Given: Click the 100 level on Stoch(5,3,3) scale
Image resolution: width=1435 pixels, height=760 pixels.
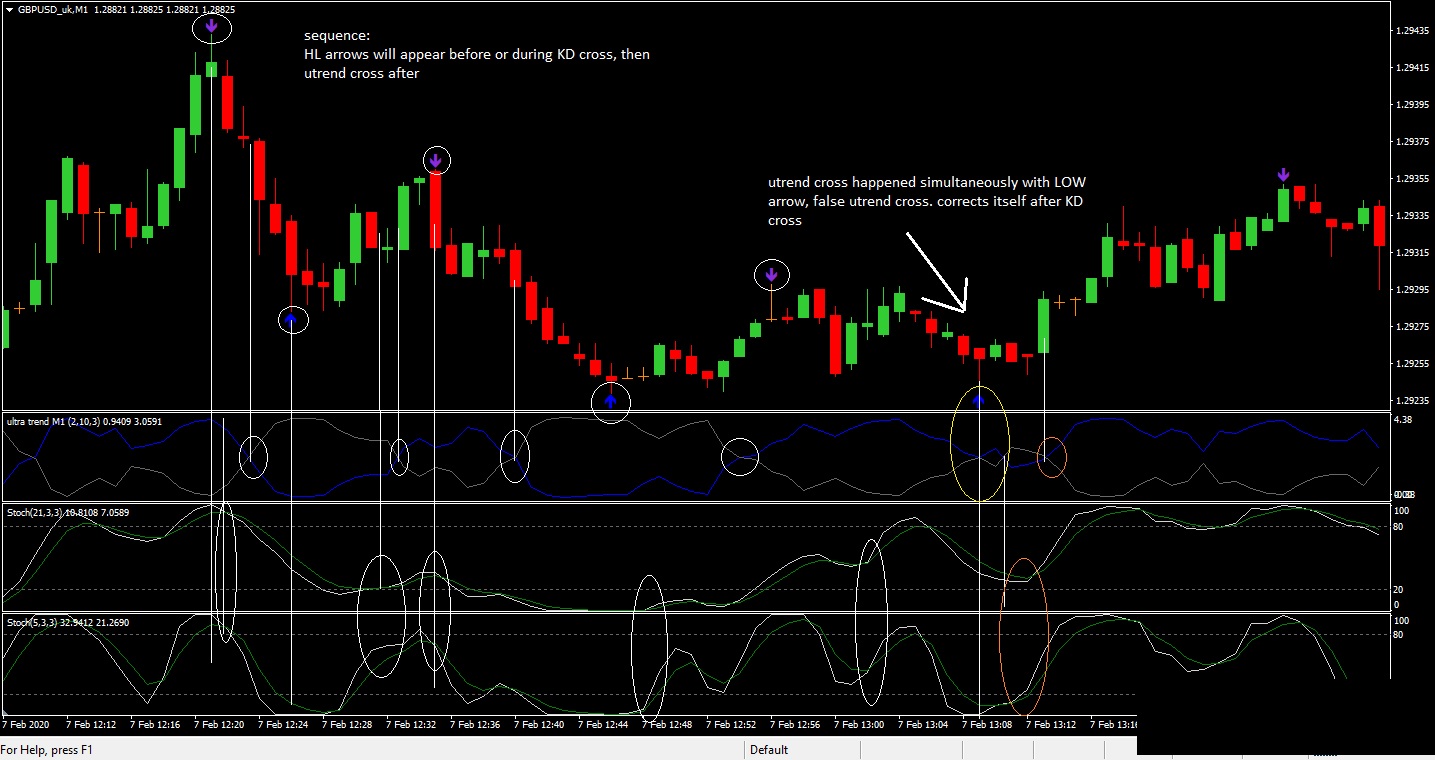Looking at the screenshot, I should click(1402, 621).
